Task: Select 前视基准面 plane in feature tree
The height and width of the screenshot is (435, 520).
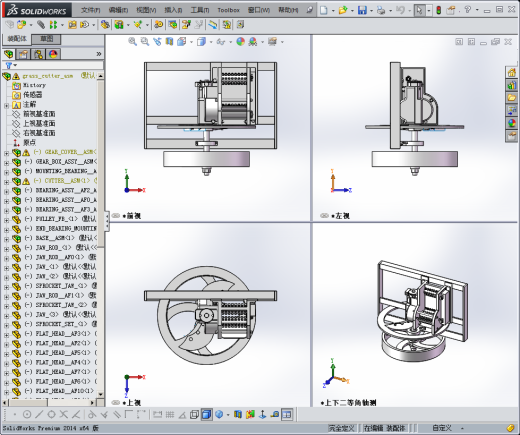Action: pos(39,114)
